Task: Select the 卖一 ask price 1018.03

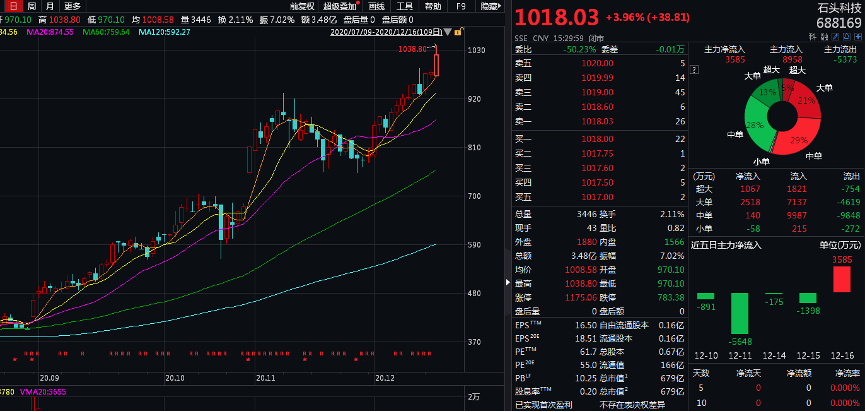Action: coord(597,121)
